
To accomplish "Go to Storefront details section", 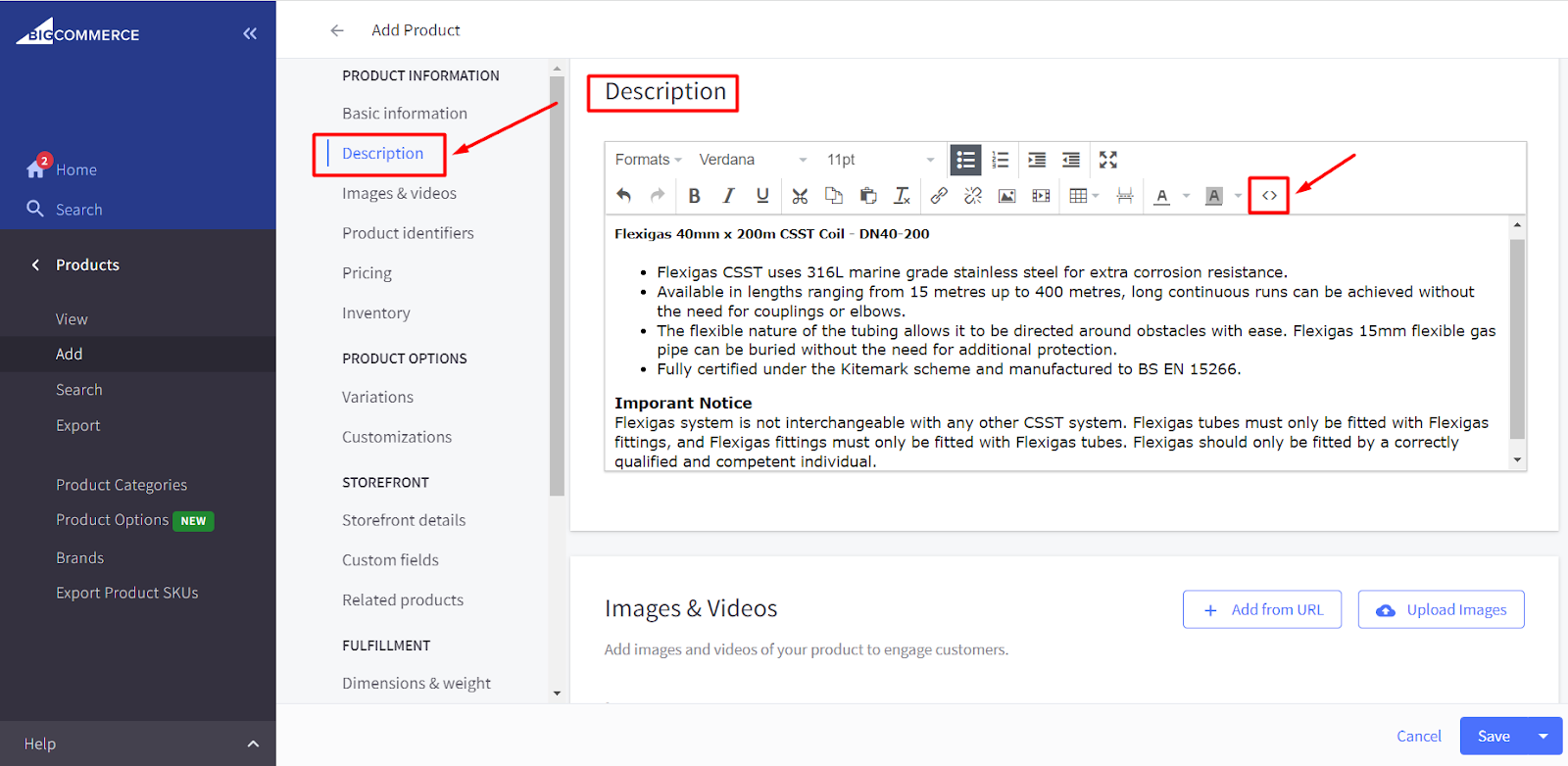I will pyautogui.click(x=404, y=521).
